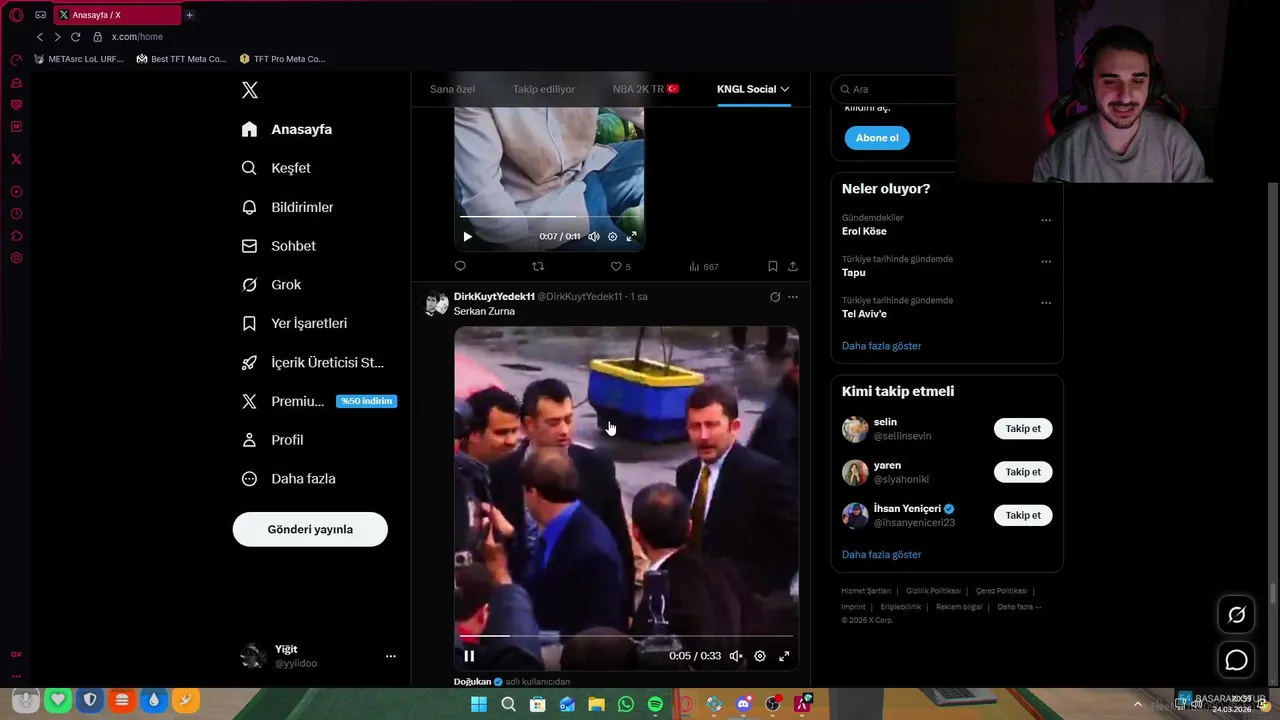Open more options on DirkKuytYedek11 post
Viewport: 1280px width, 720px height.
point(793,297)
